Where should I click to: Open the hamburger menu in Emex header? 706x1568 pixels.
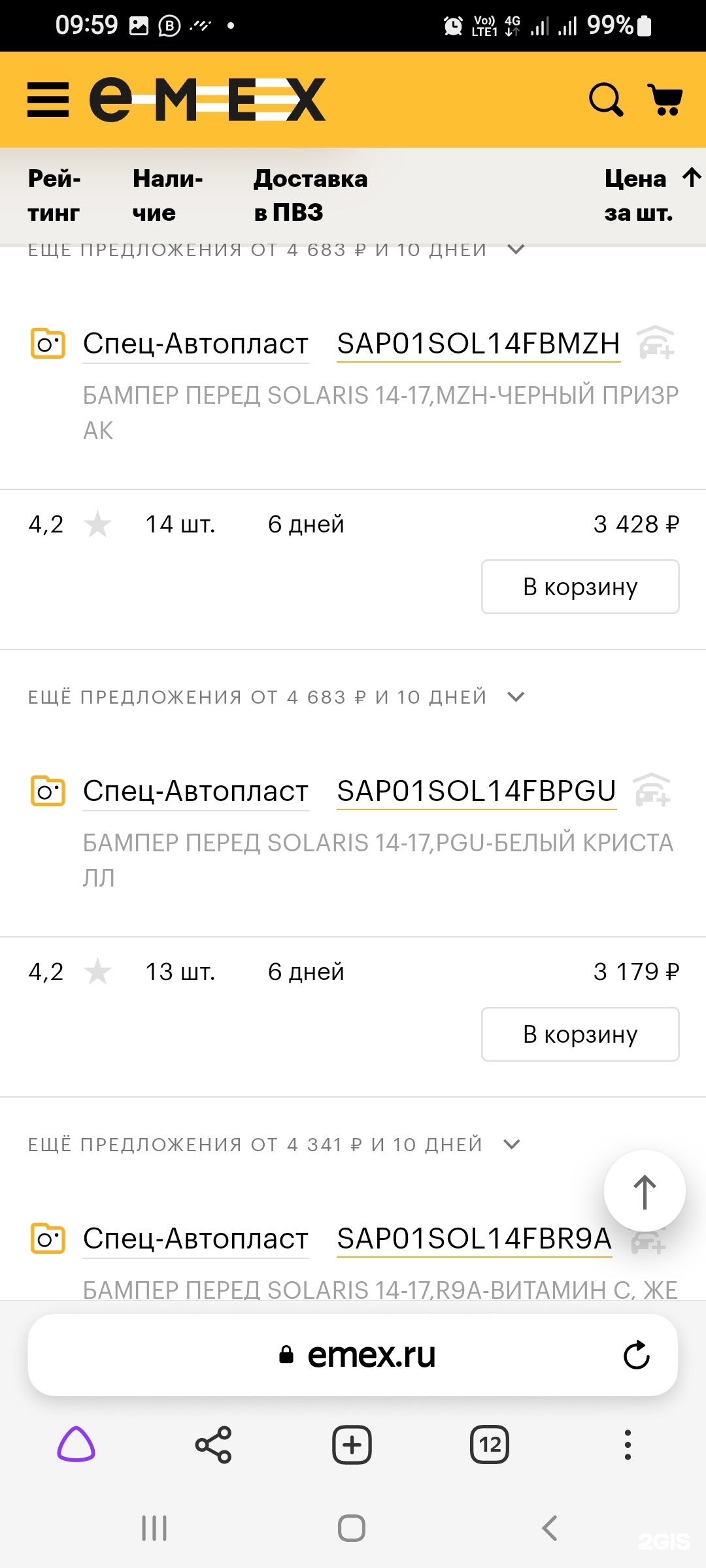point(48,100)
